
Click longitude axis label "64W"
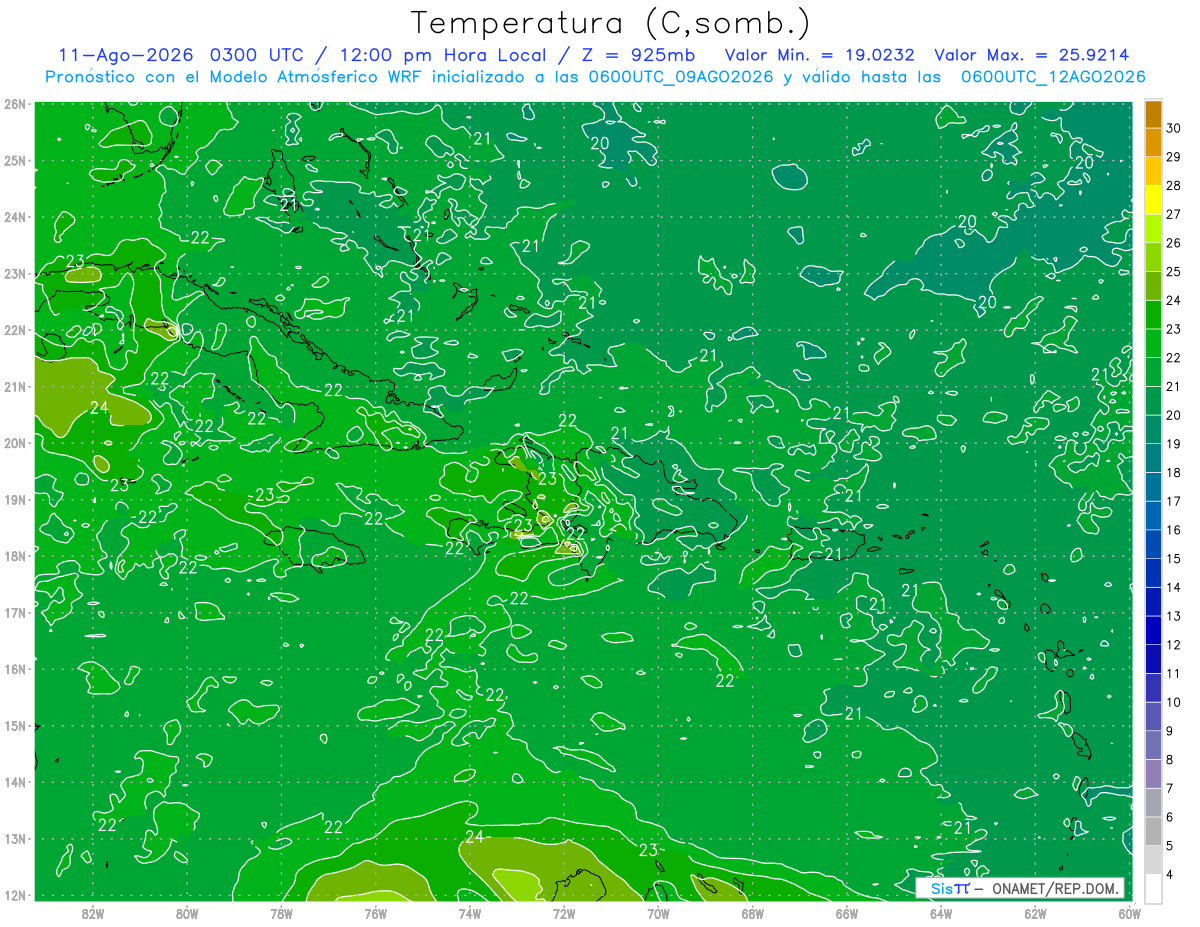click(941, 913)
